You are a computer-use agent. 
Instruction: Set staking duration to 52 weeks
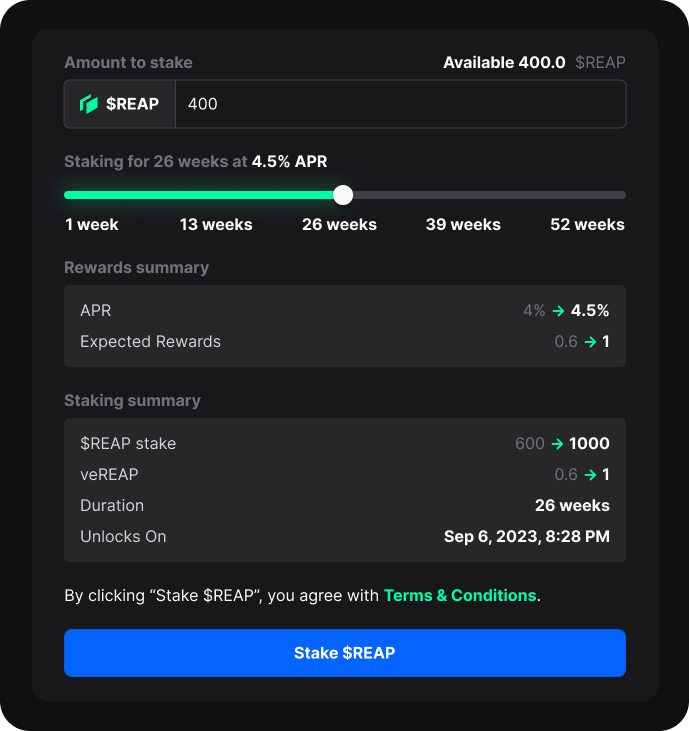click(587, 224)
